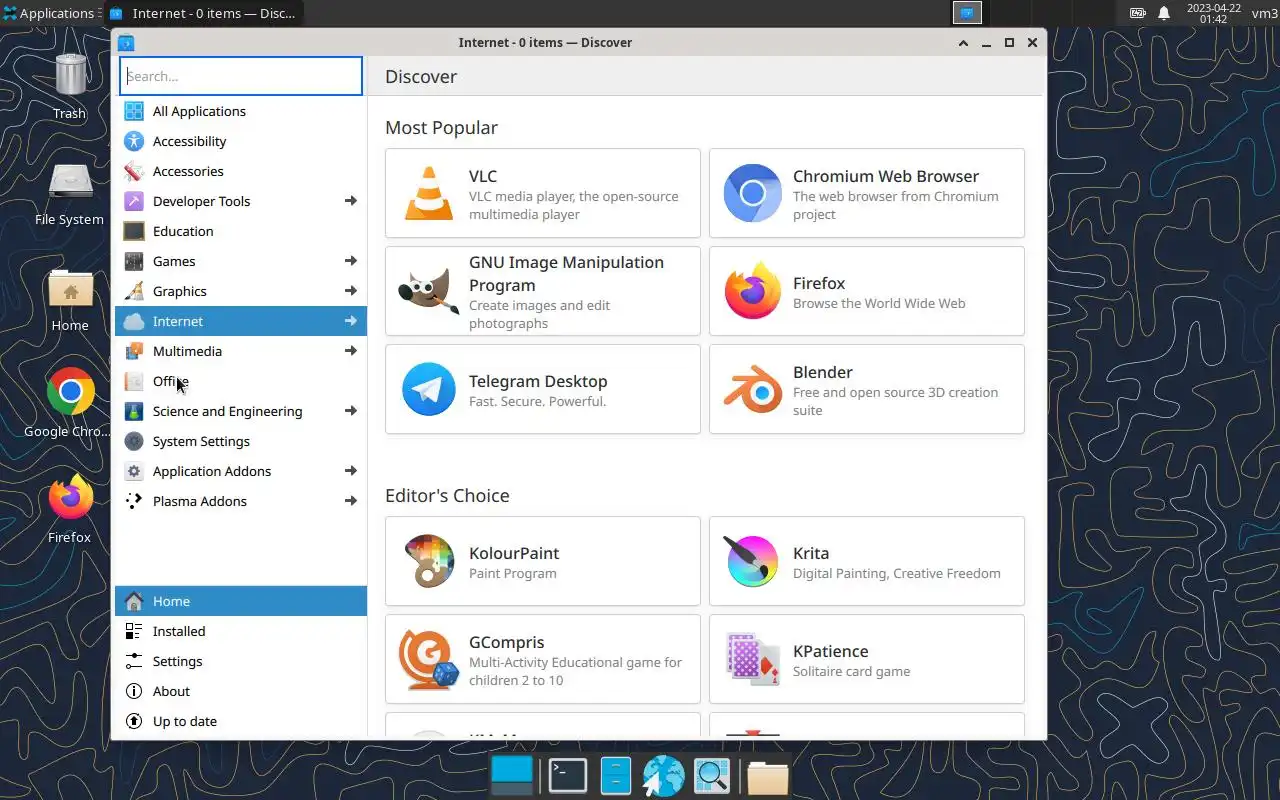Click the Up to date icon
The width and height of the screenshot is (1280, 800).
[x=134, y=721]
